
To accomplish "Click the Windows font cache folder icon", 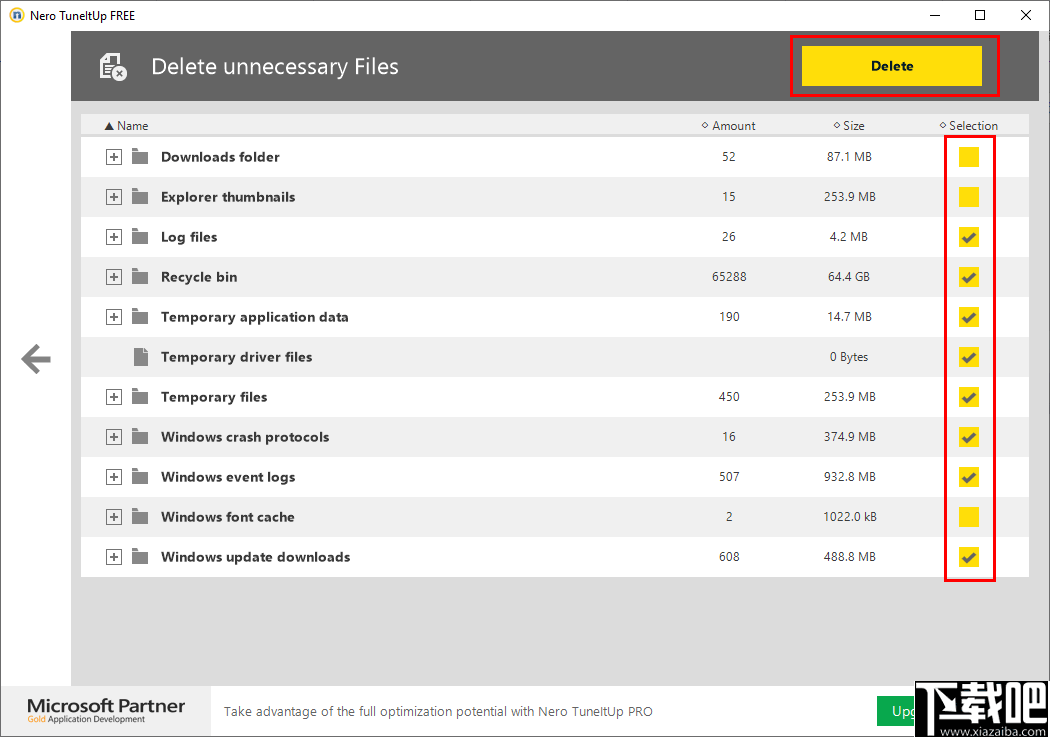I will (140, 517).
